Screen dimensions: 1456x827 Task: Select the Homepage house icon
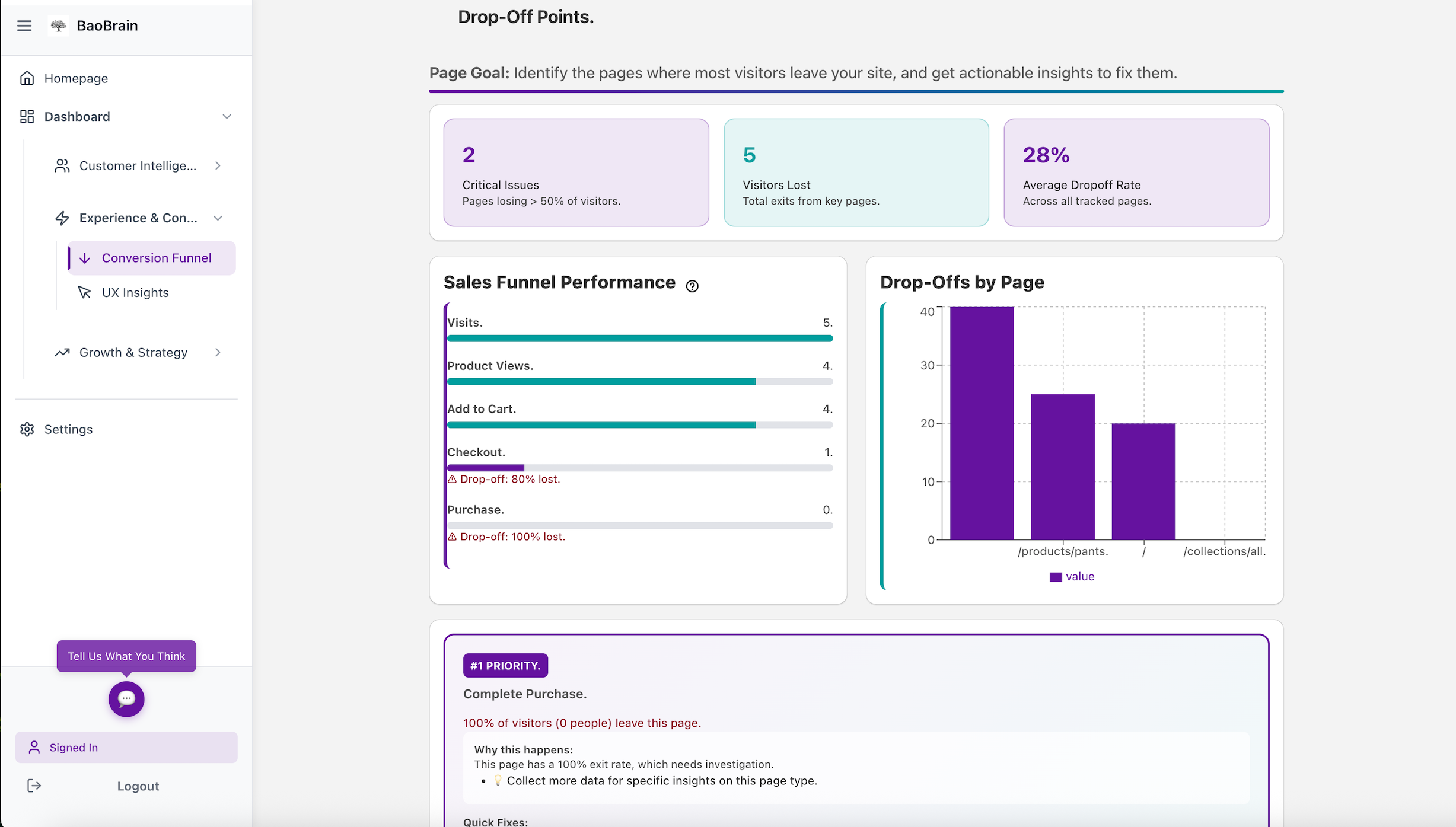[27, 78]
